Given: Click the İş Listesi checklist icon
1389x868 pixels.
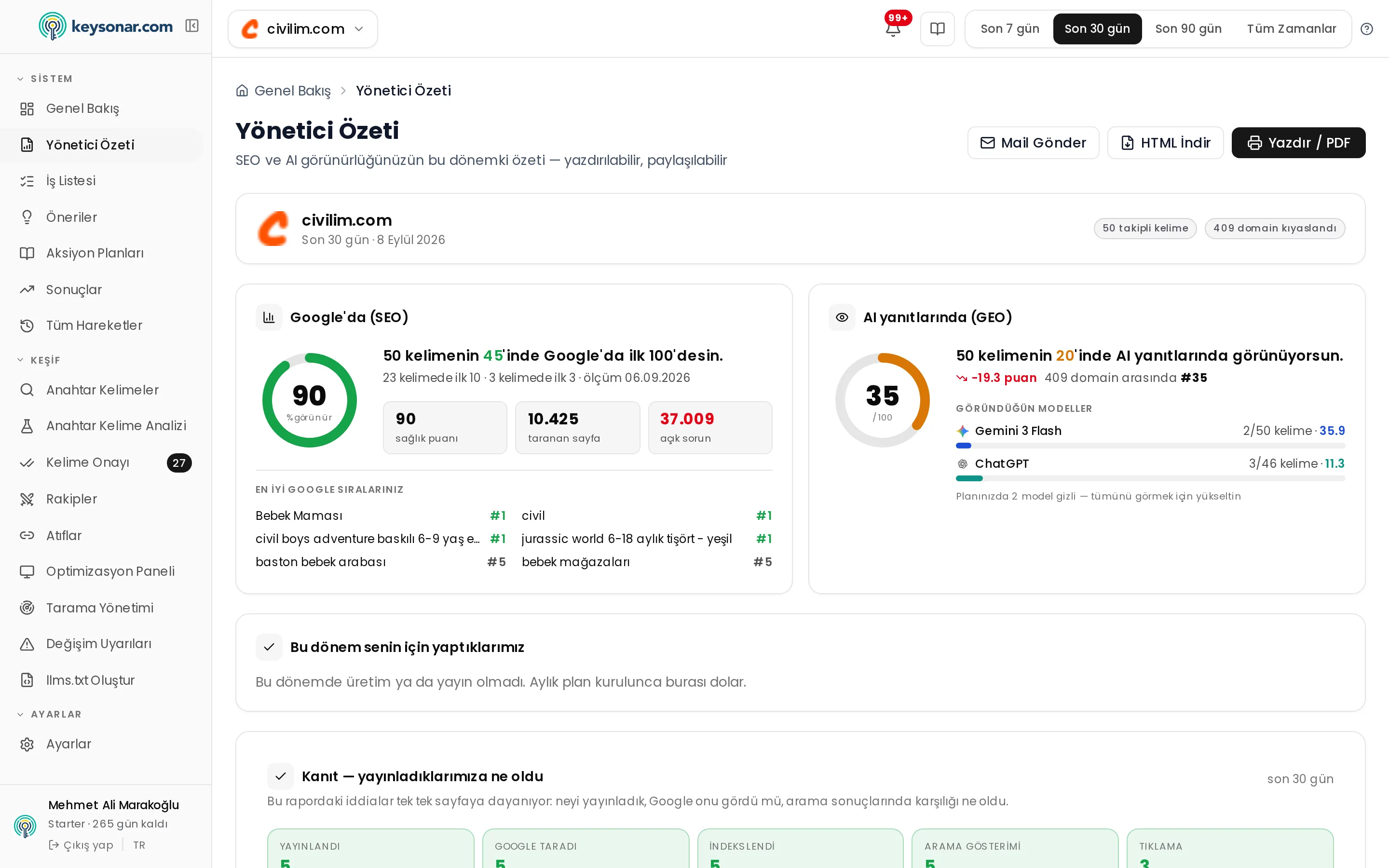Looking at the screenshot, I should pos(27,181).
